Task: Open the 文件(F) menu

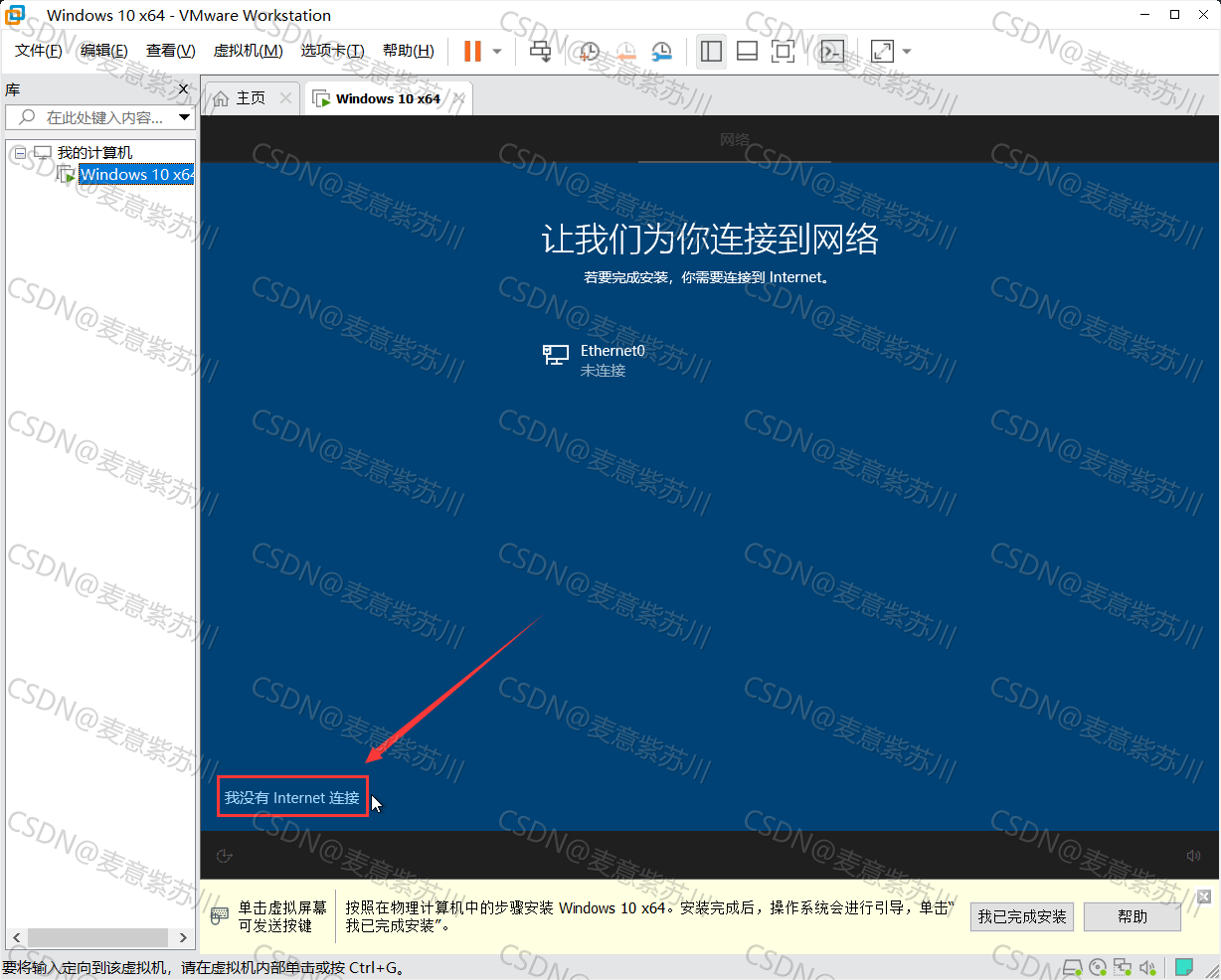Action: 39,51
